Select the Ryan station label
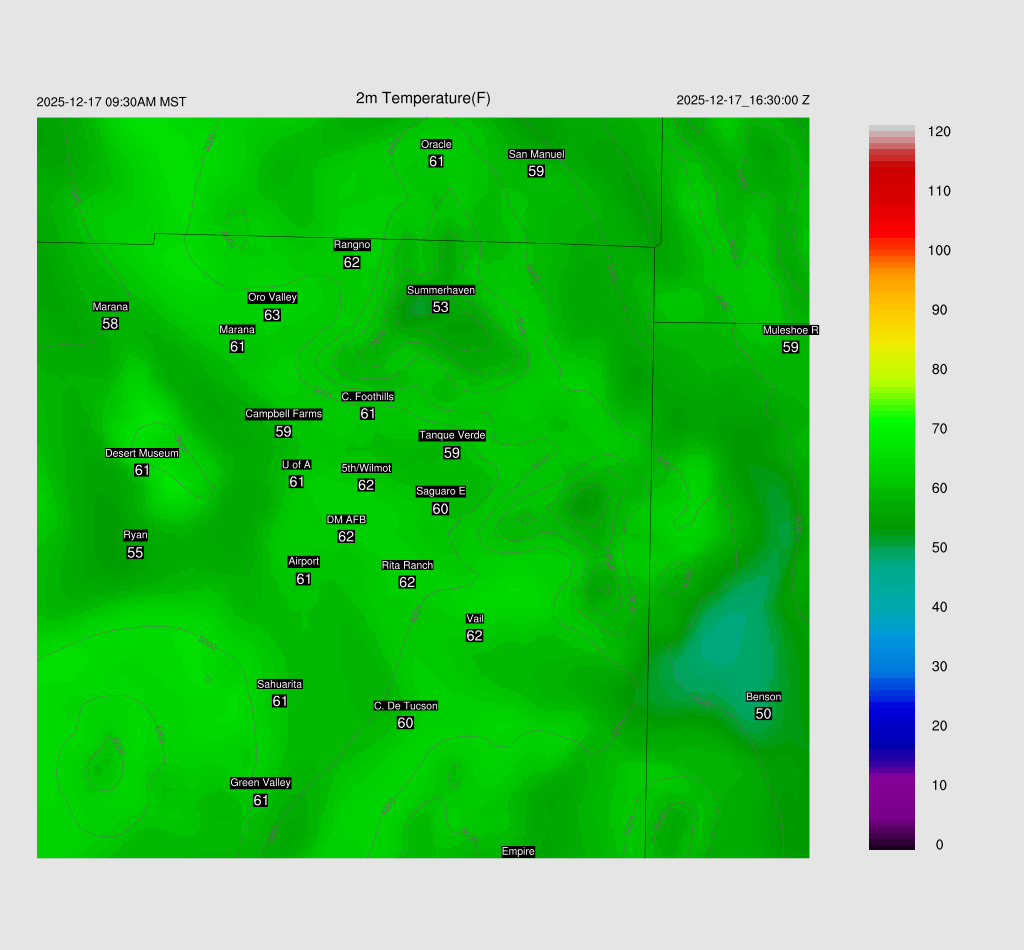 [135, 535]
